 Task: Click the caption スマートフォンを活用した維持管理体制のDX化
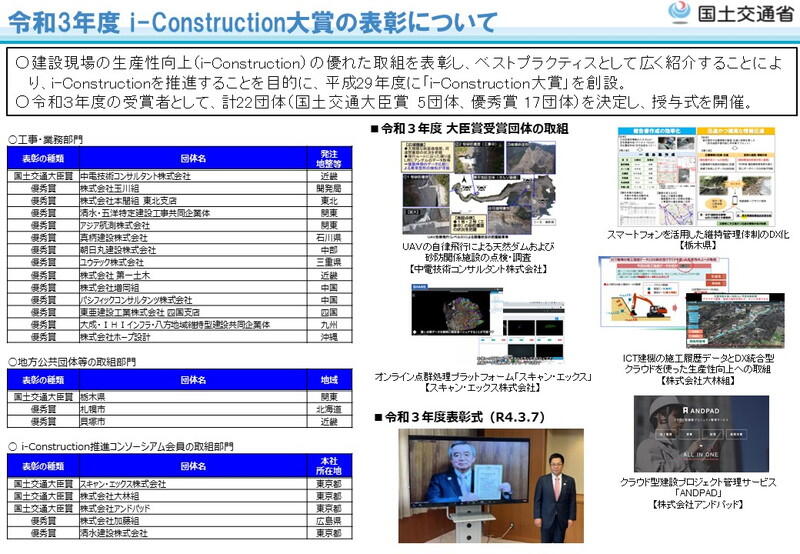click(697, 235)
